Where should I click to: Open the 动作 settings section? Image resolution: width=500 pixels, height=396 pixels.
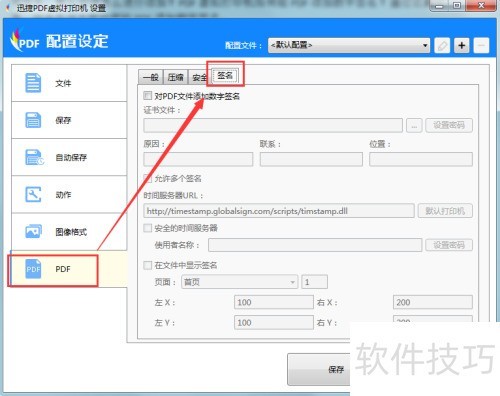tap(69, 195)
